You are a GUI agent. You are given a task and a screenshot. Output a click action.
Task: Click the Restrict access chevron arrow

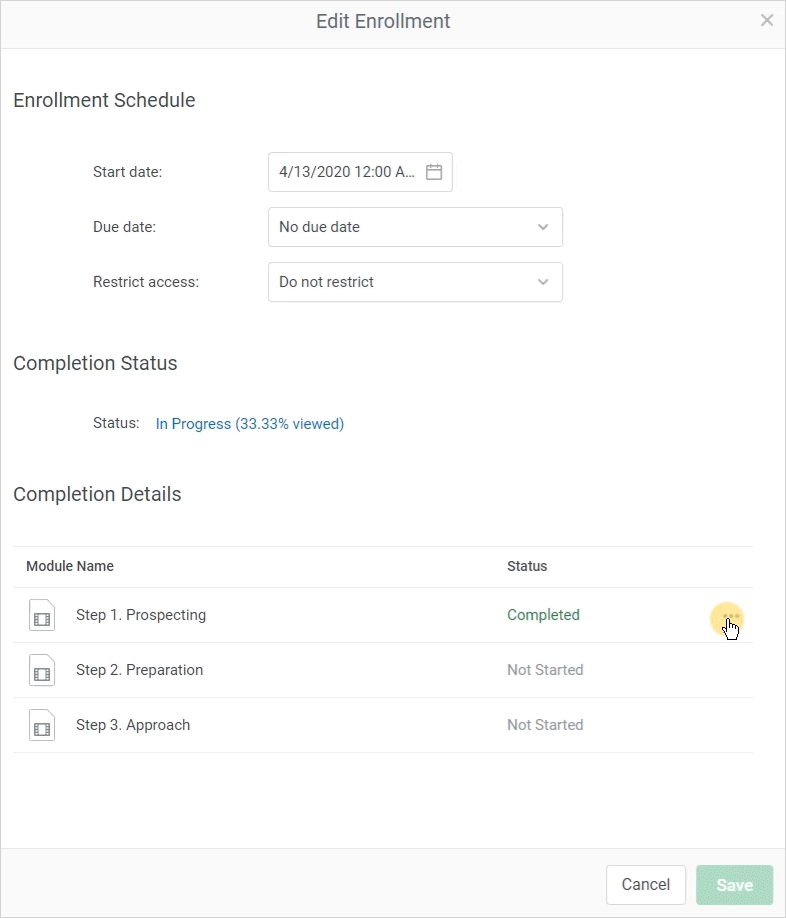[x=543, y=282]
